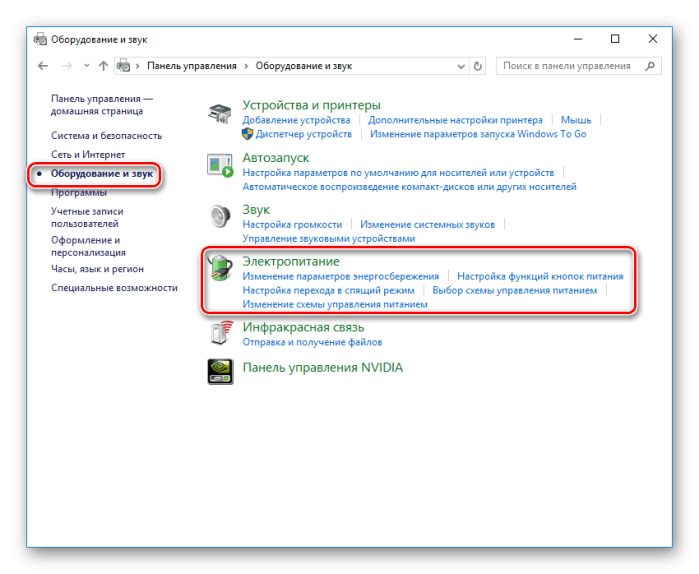This screenshot has width=699, height=574.
Task: Open Оформление и персонализация category
Action: click(x=88, y=246)
